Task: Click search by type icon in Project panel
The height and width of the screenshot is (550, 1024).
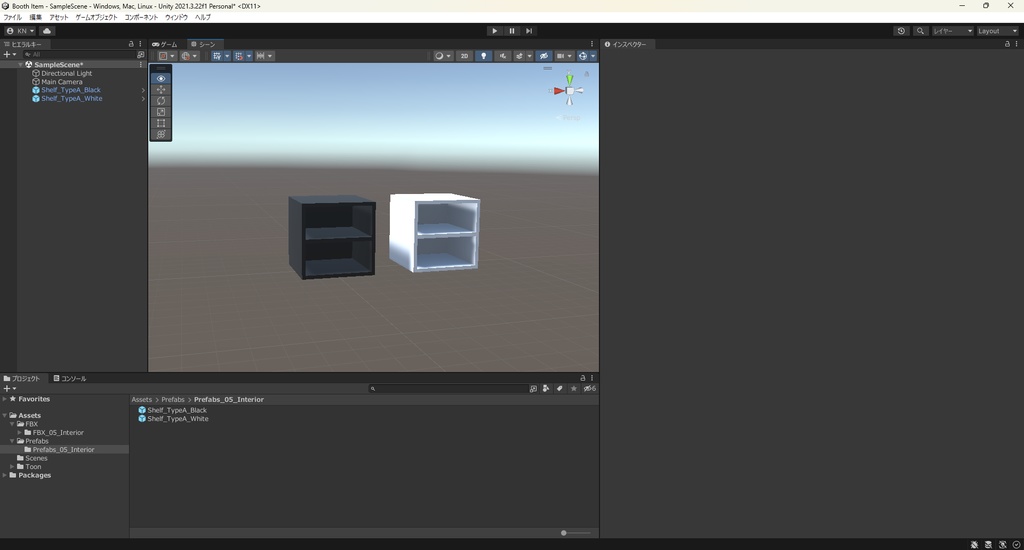Action: point(546,389)
